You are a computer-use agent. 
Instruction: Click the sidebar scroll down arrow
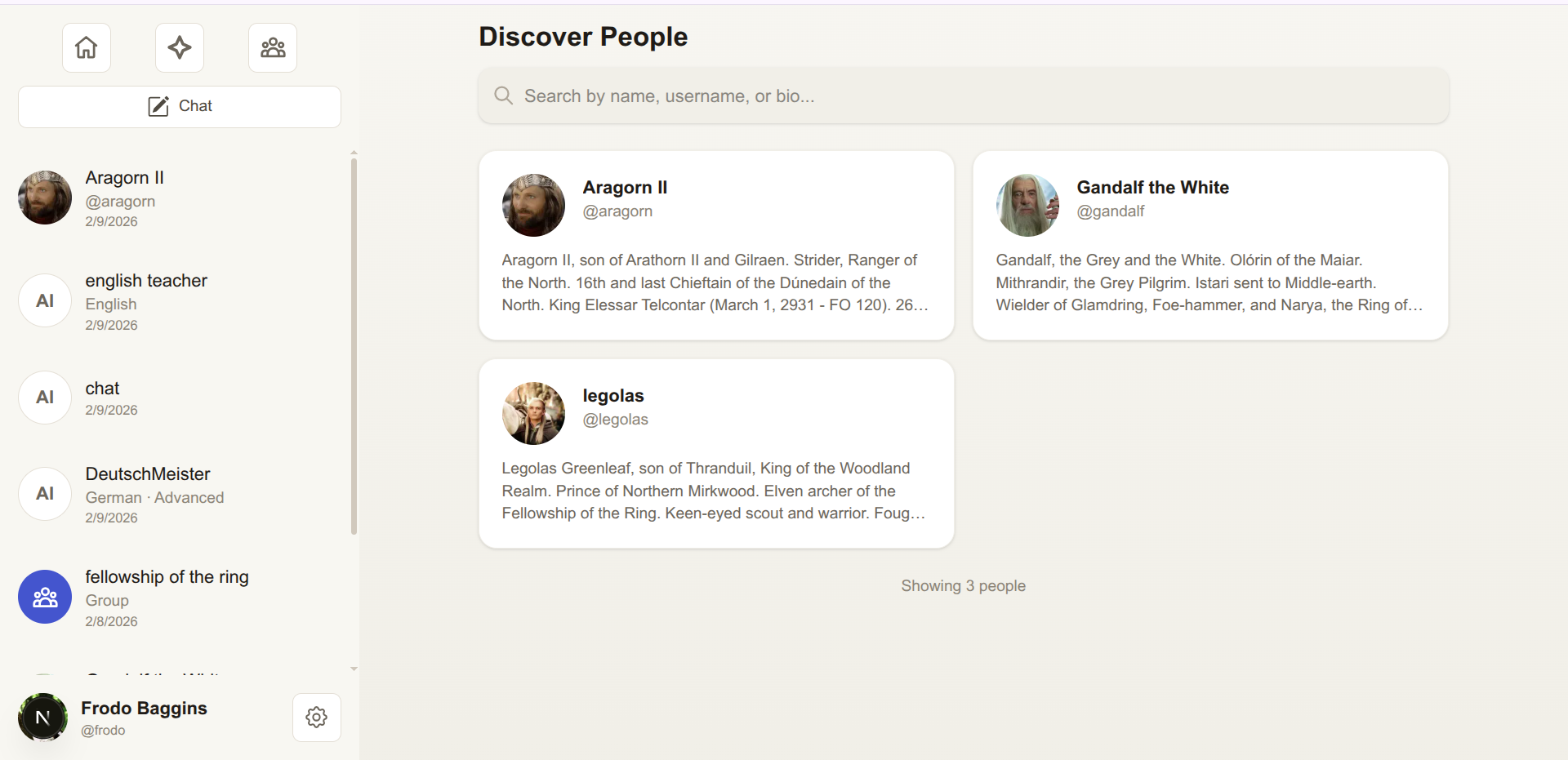(x=354, y=669)
